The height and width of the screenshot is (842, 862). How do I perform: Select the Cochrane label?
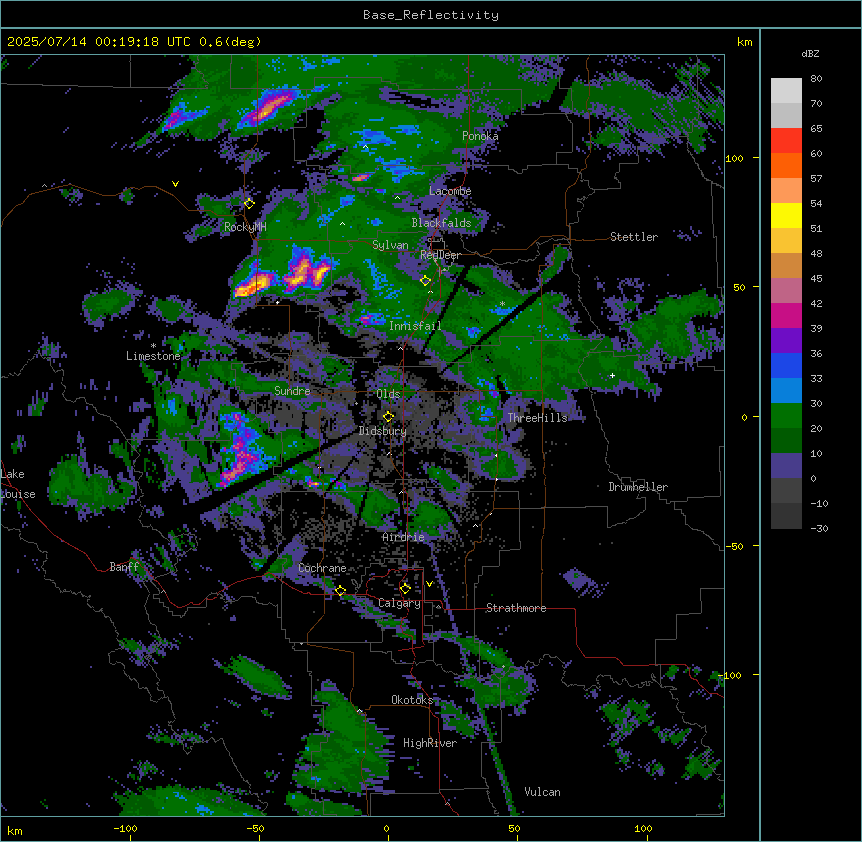pos(322,568)
